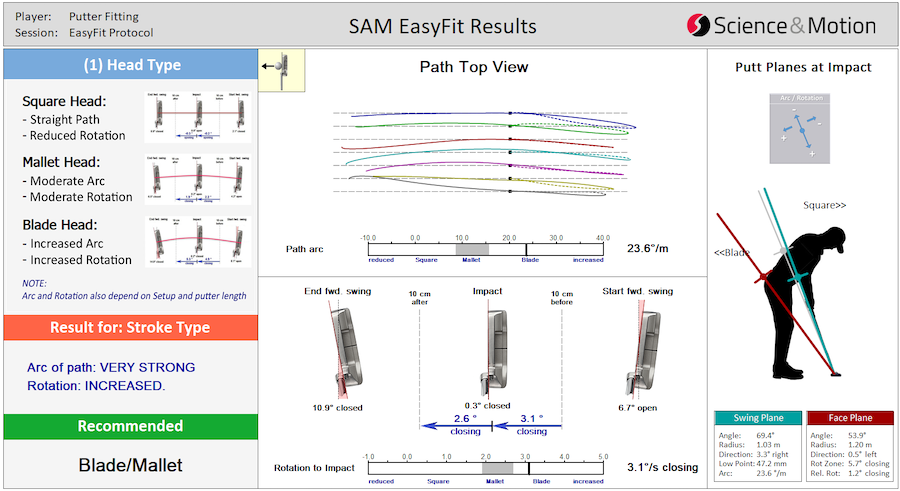Click the gray Mallet zone on Path arc scale

(472, 249)
